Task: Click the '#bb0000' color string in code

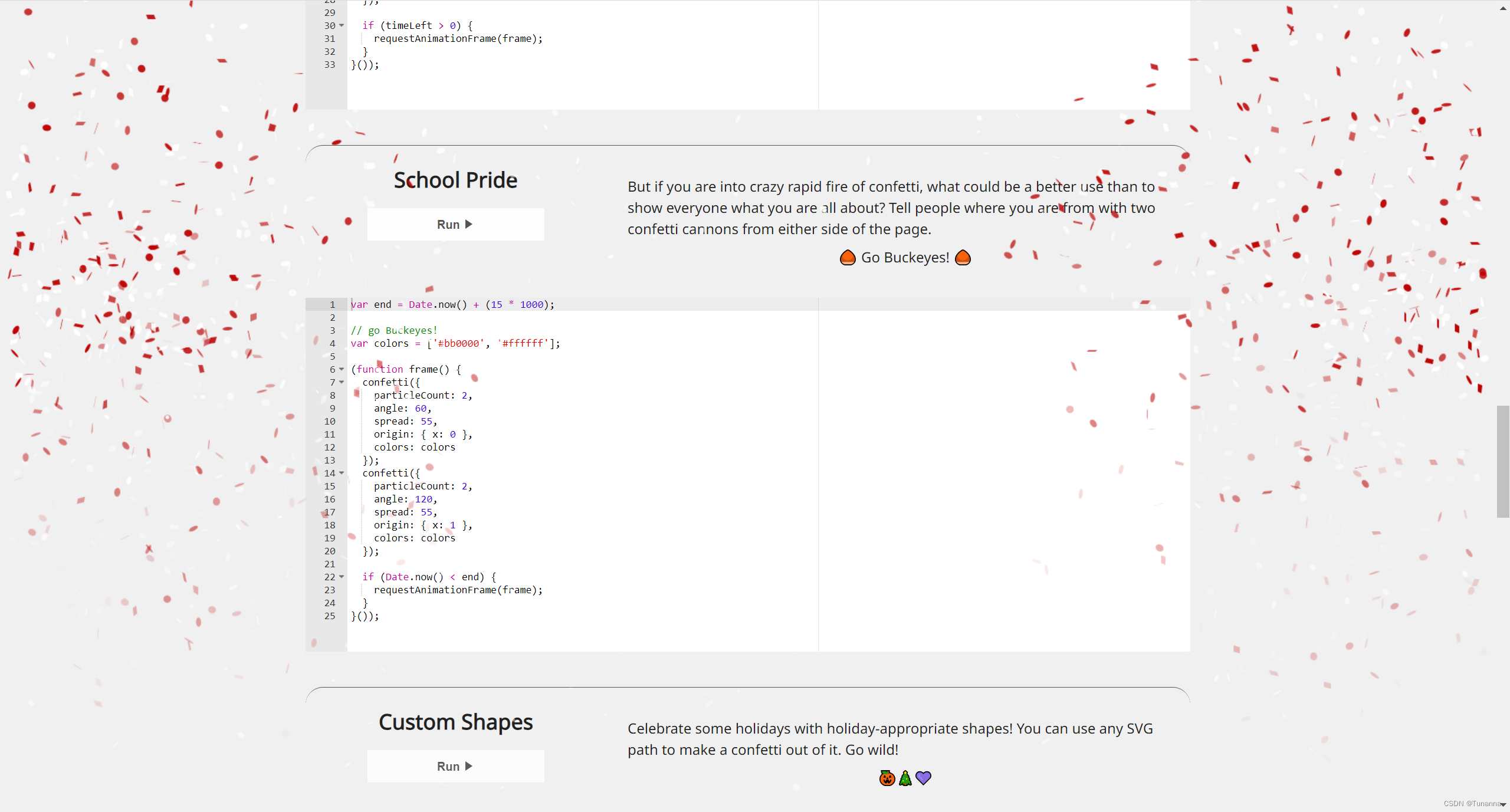Action: pyautogui.click(x=459, y=343)
